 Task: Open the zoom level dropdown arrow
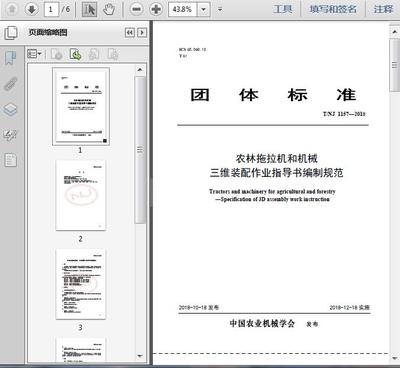point(203,9)
